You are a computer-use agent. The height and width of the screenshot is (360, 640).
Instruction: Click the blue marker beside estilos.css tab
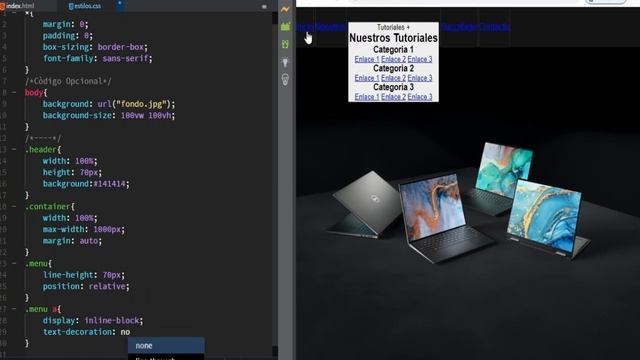click(120, 5)
